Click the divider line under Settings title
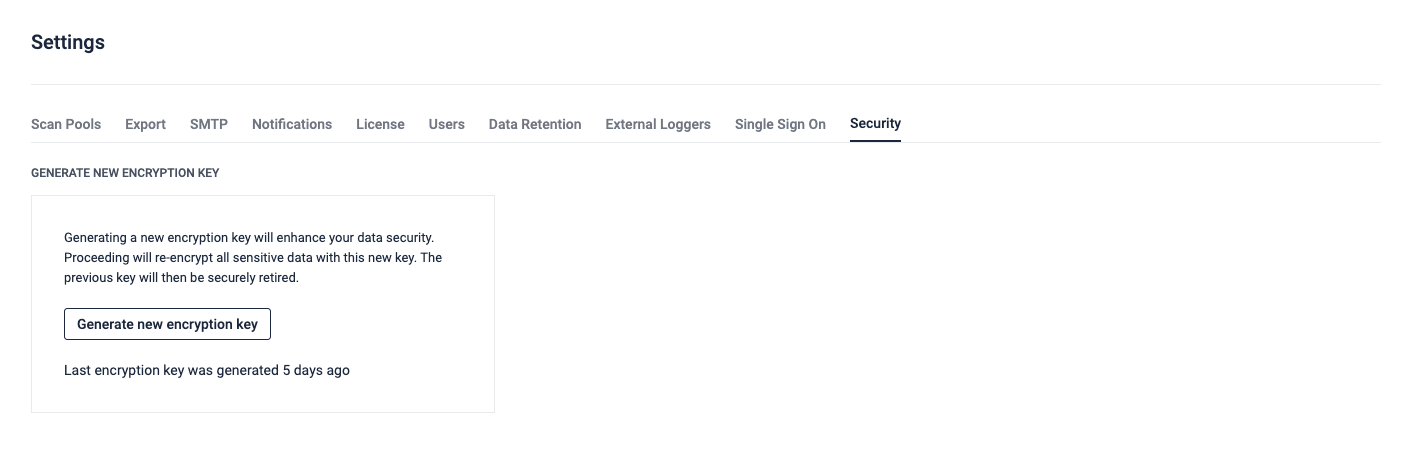 (706, 84)
